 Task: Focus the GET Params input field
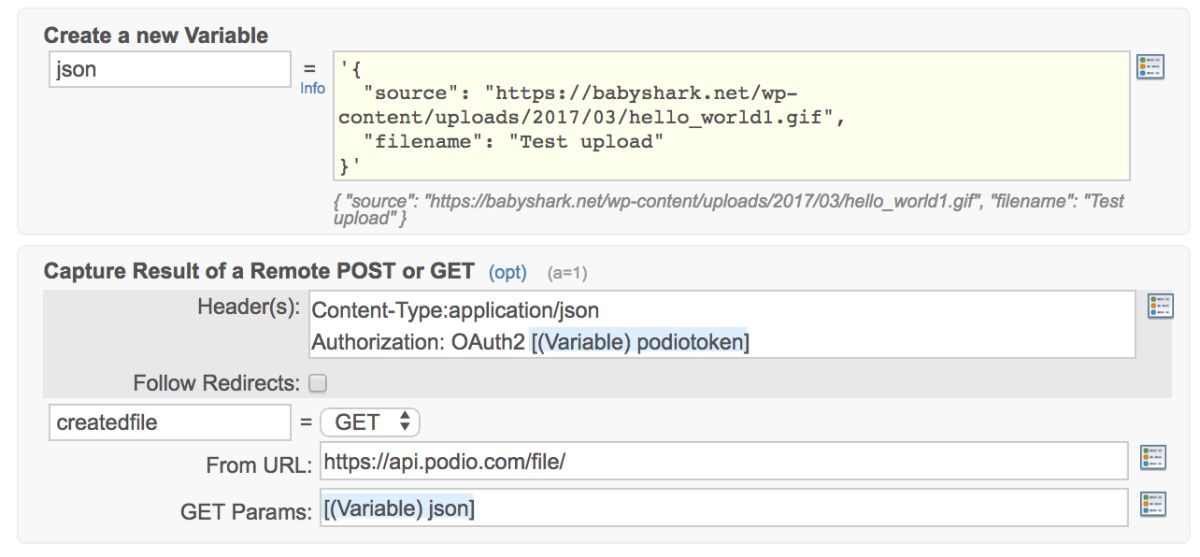(x=724, y=508)
